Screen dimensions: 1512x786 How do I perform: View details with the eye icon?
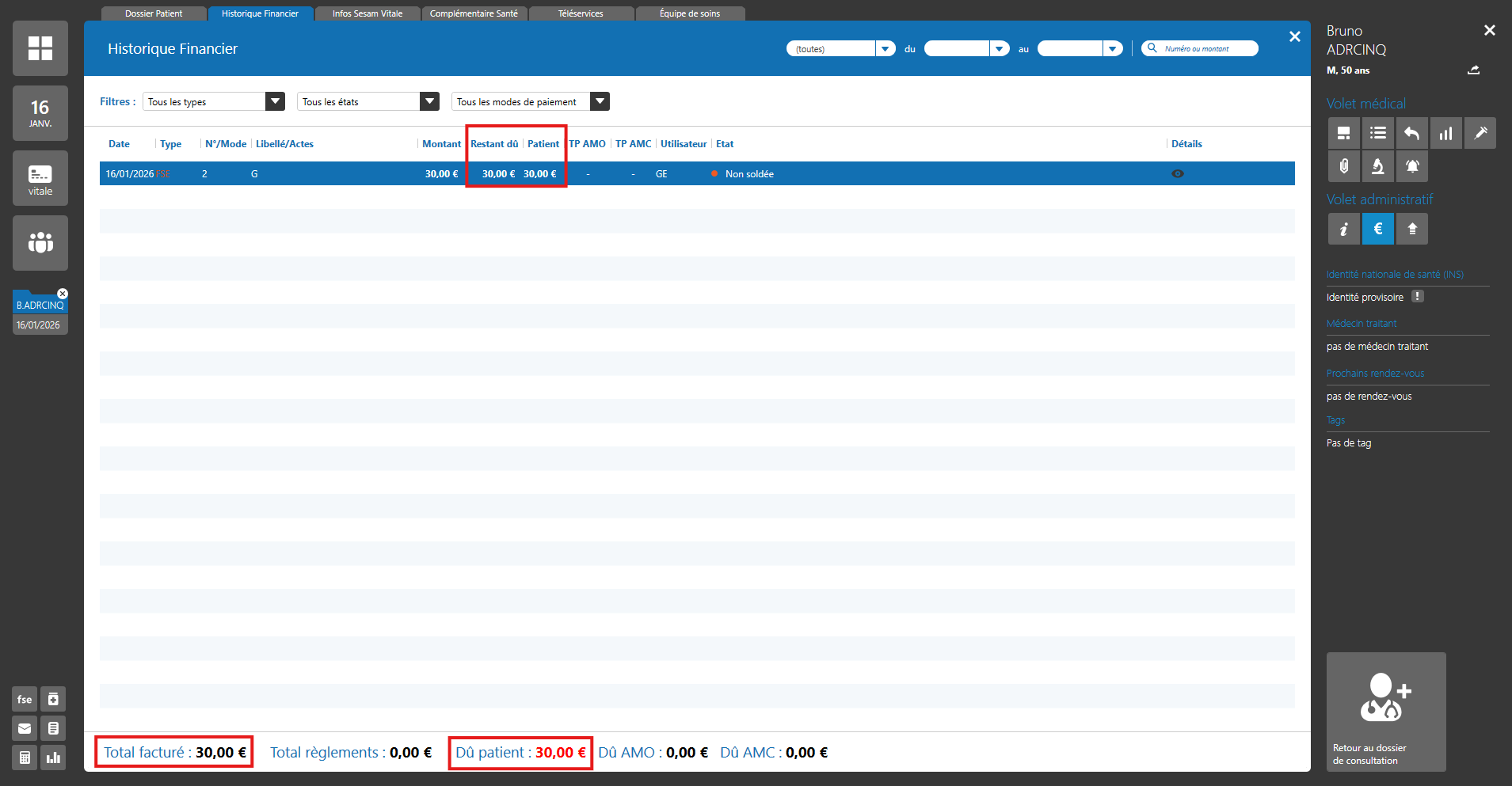pyautogui.click(x=1178, y=174)
